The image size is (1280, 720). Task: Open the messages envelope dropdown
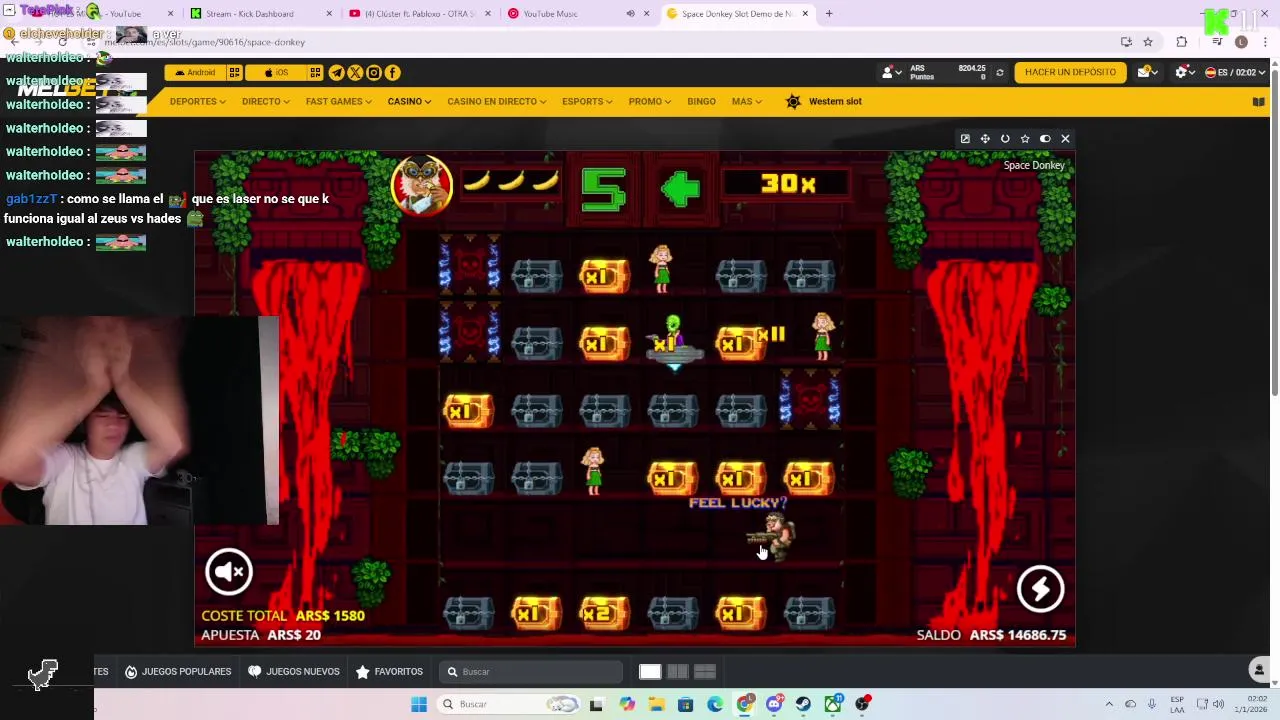(x=1148, y=72)
